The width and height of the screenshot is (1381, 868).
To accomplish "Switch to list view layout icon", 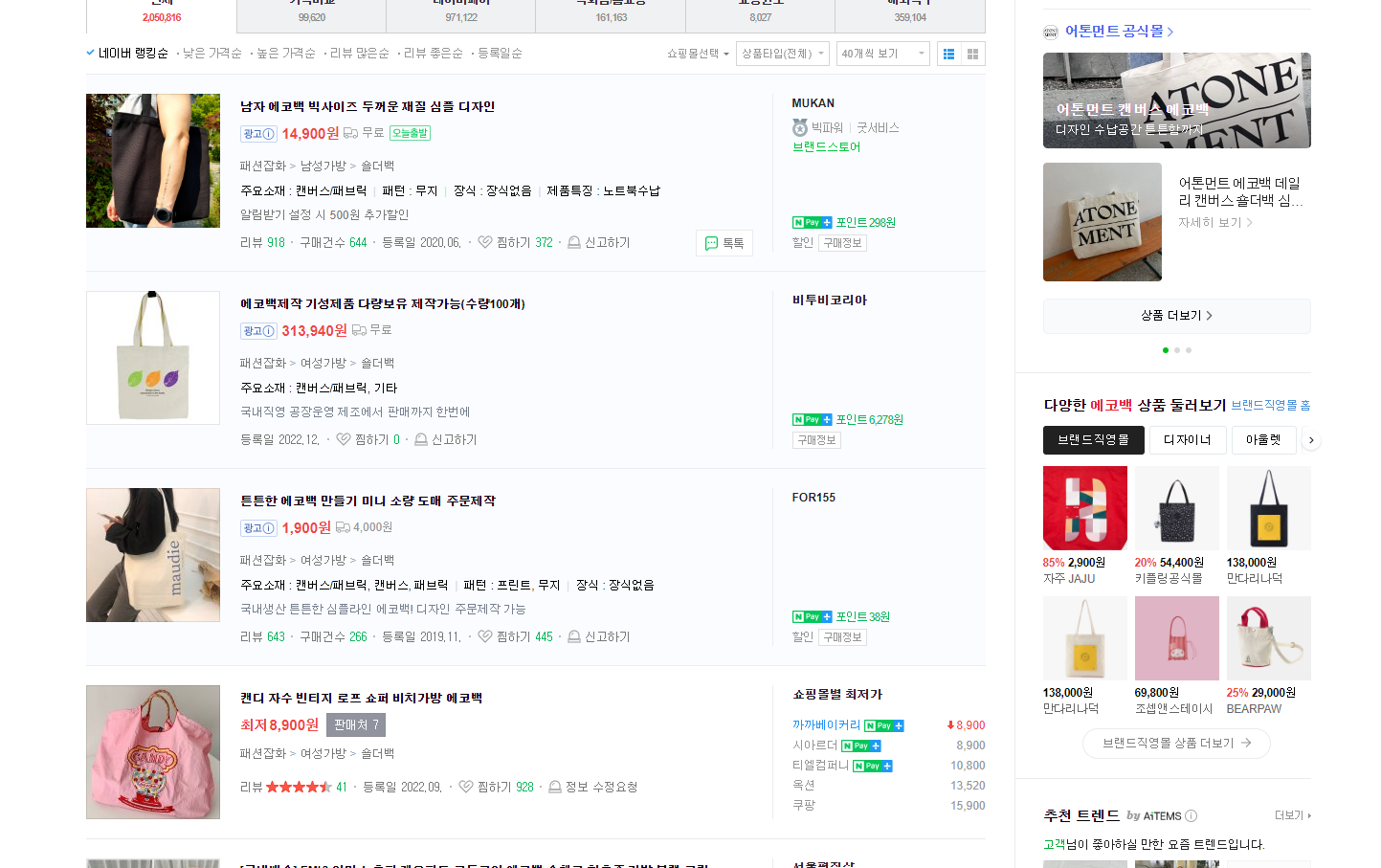I will click(948, 54).
